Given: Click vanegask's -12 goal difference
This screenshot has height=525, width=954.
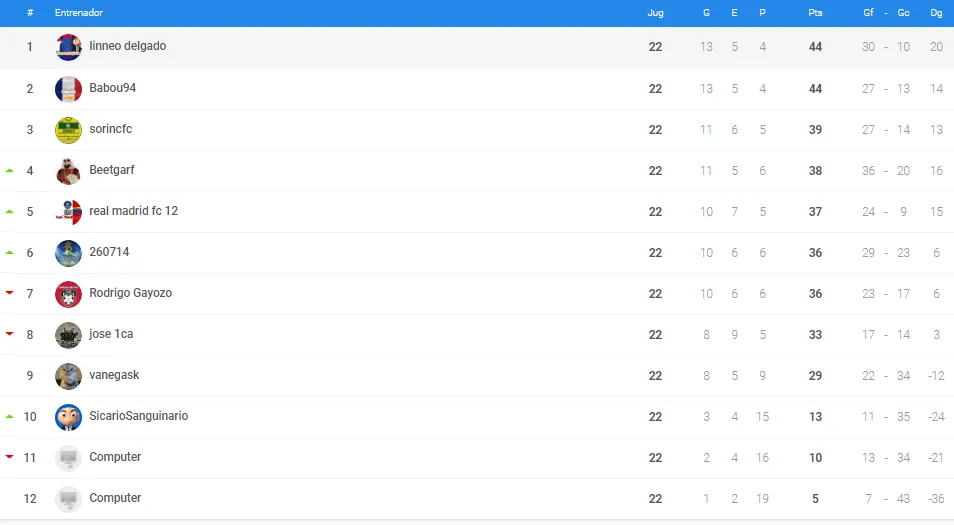Looking at the screenshot, I should click(x=936, y=376).
